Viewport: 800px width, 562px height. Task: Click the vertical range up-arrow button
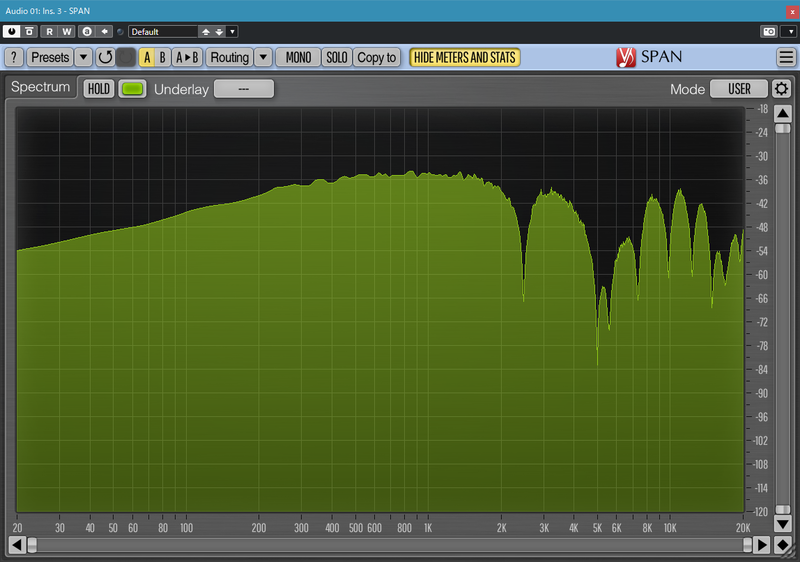pyautogui.click(x=783, y=113)
